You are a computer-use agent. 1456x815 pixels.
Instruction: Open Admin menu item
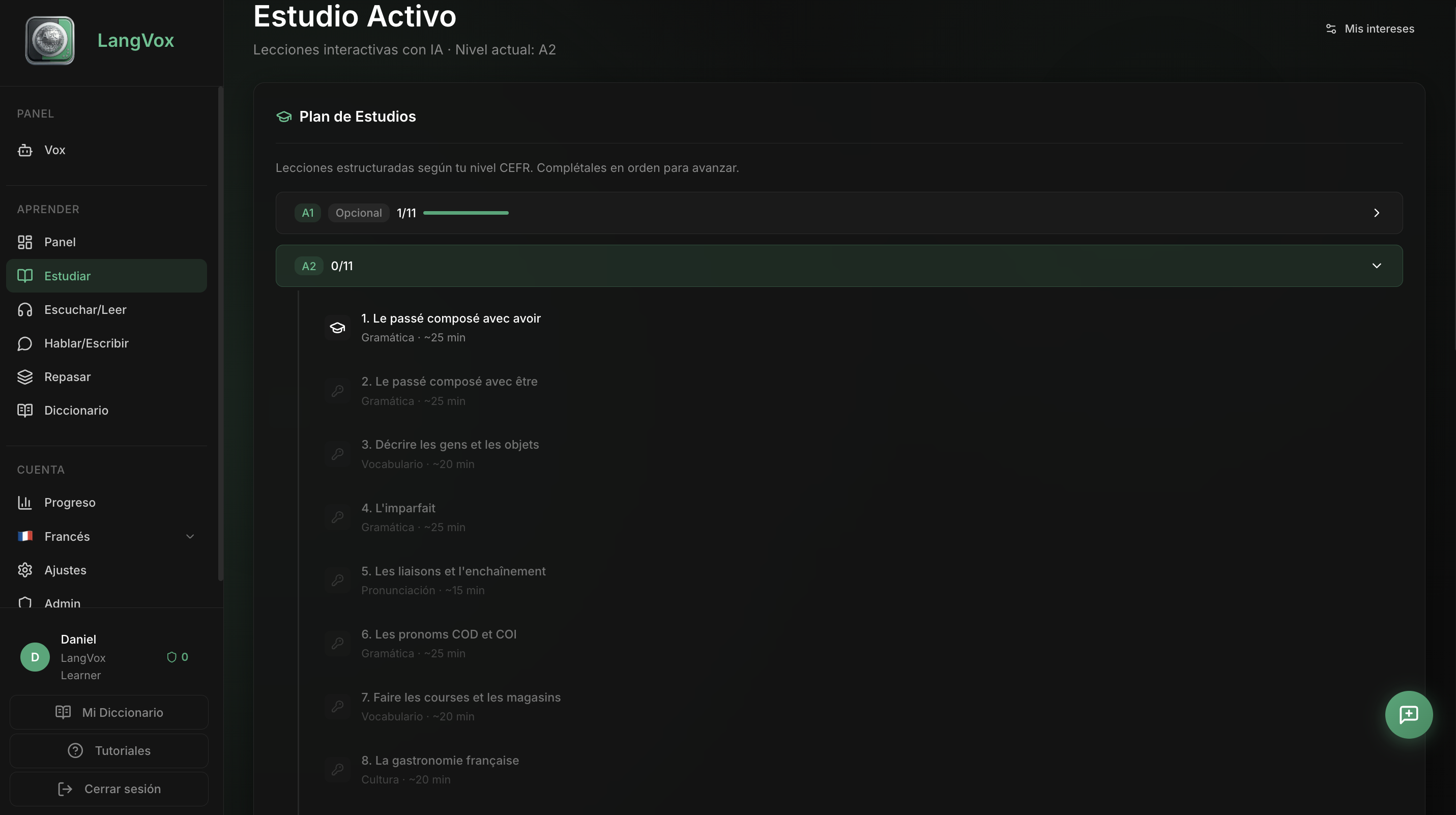coord(106,601)
